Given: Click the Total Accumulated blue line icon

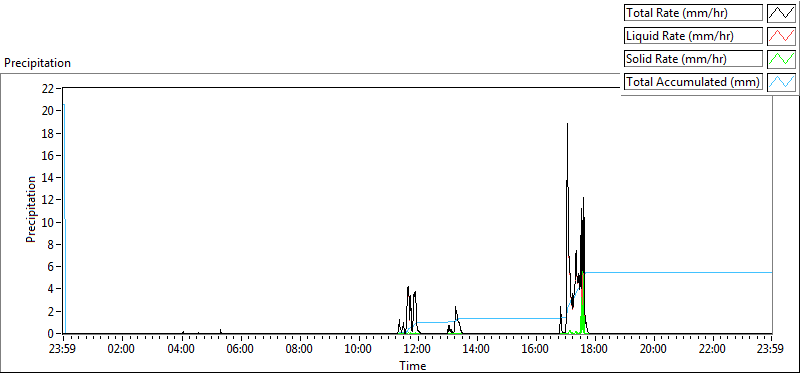Looking at the screenshot, I should click(x=781, y=82).
